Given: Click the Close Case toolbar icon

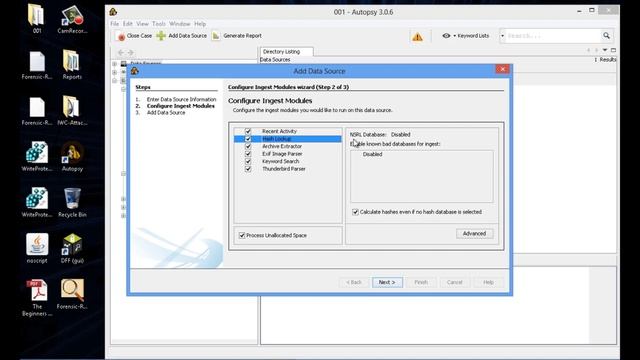Looking at the screenshot, I should tap(121, 36).
